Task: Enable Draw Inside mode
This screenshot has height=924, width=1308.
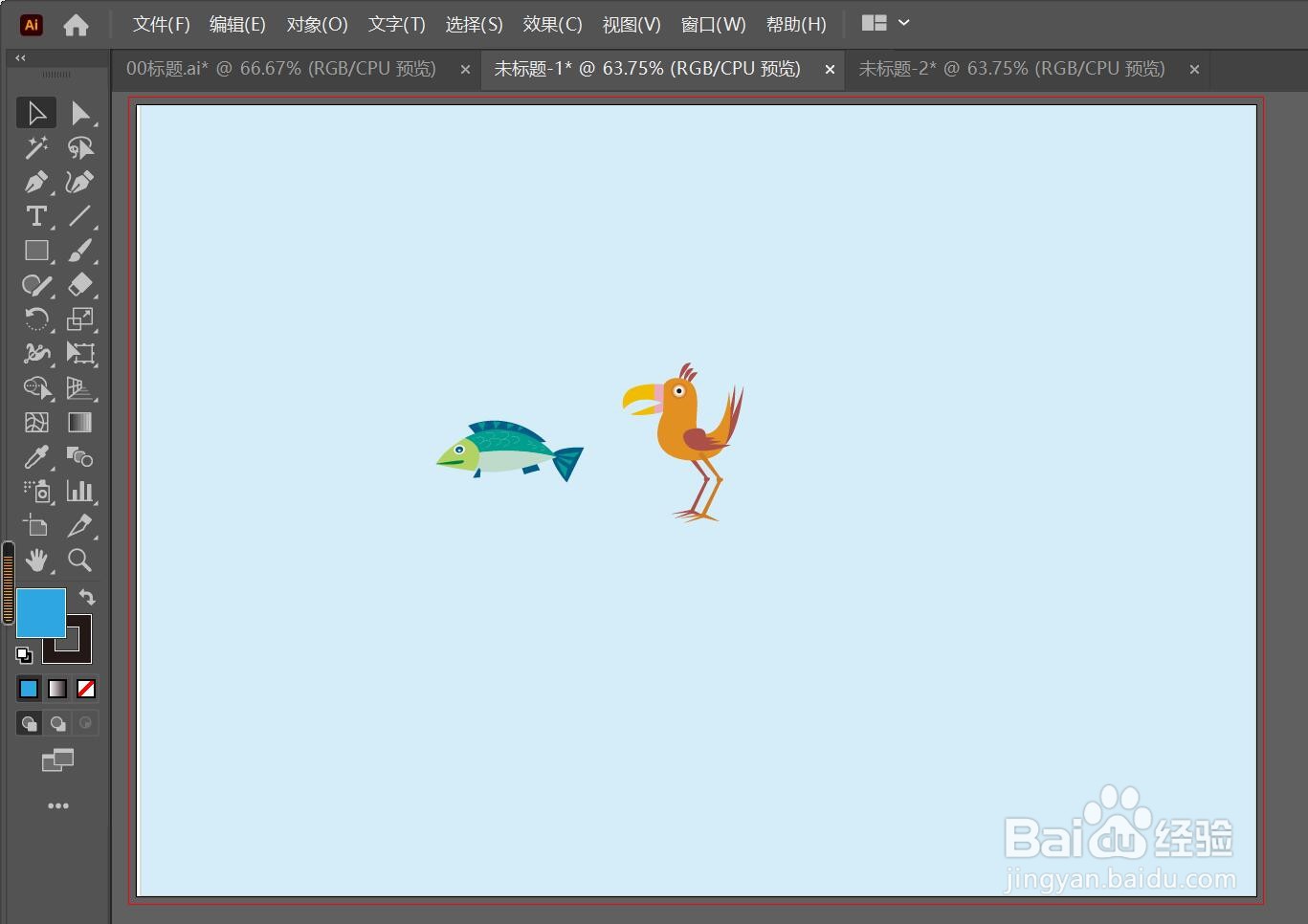Action: click(x=86, y=723)
